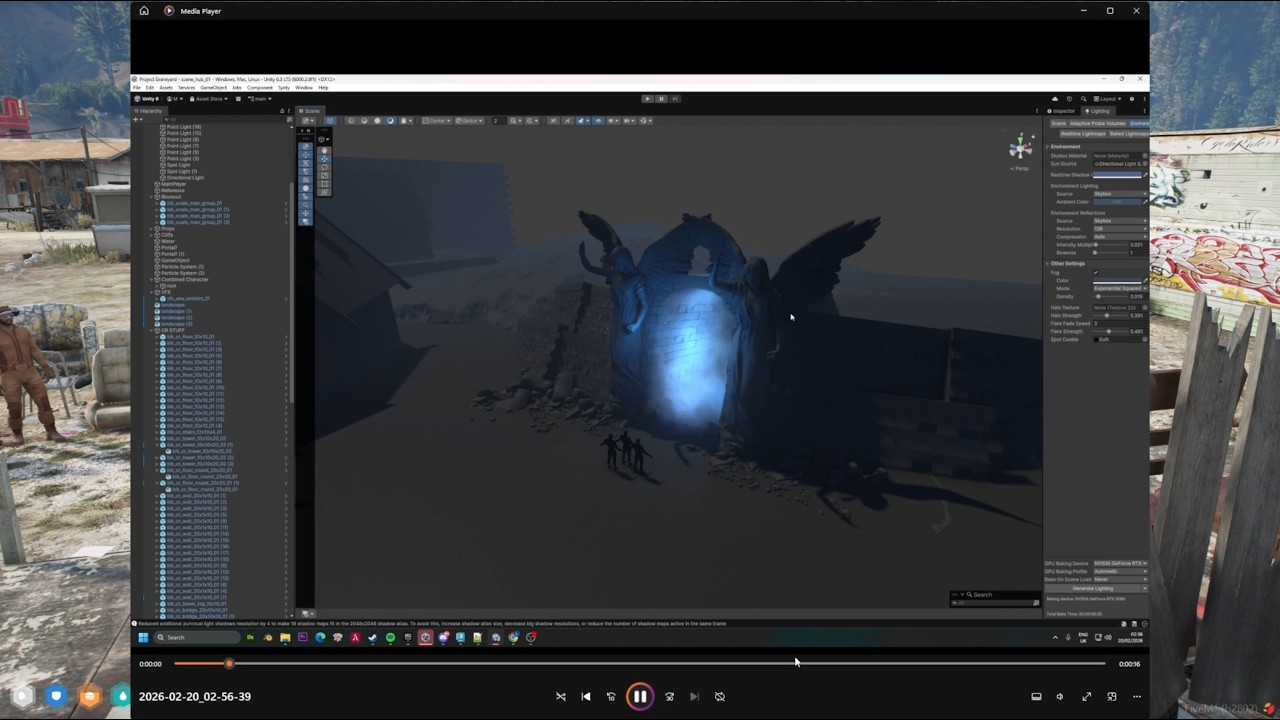Viewport: 1280px width, 720px height.
Task: Open the Center pivot mode dropdown
Action: (x=436, y=121)
